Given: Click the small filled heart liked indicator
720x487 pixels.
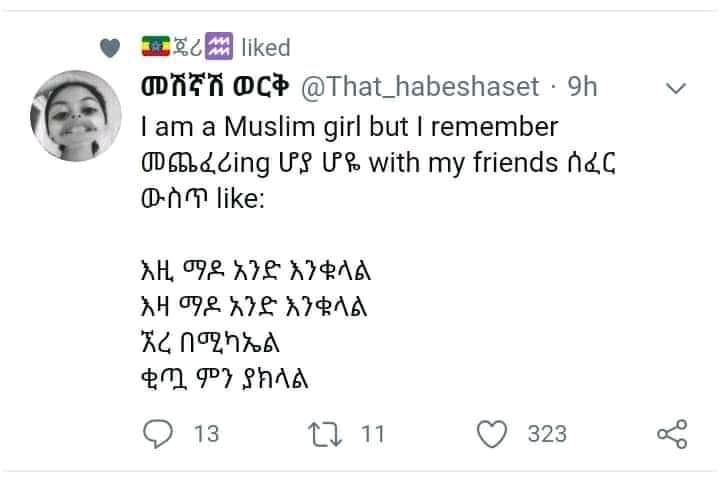Looking at the screenshot, I should (110, 48).
